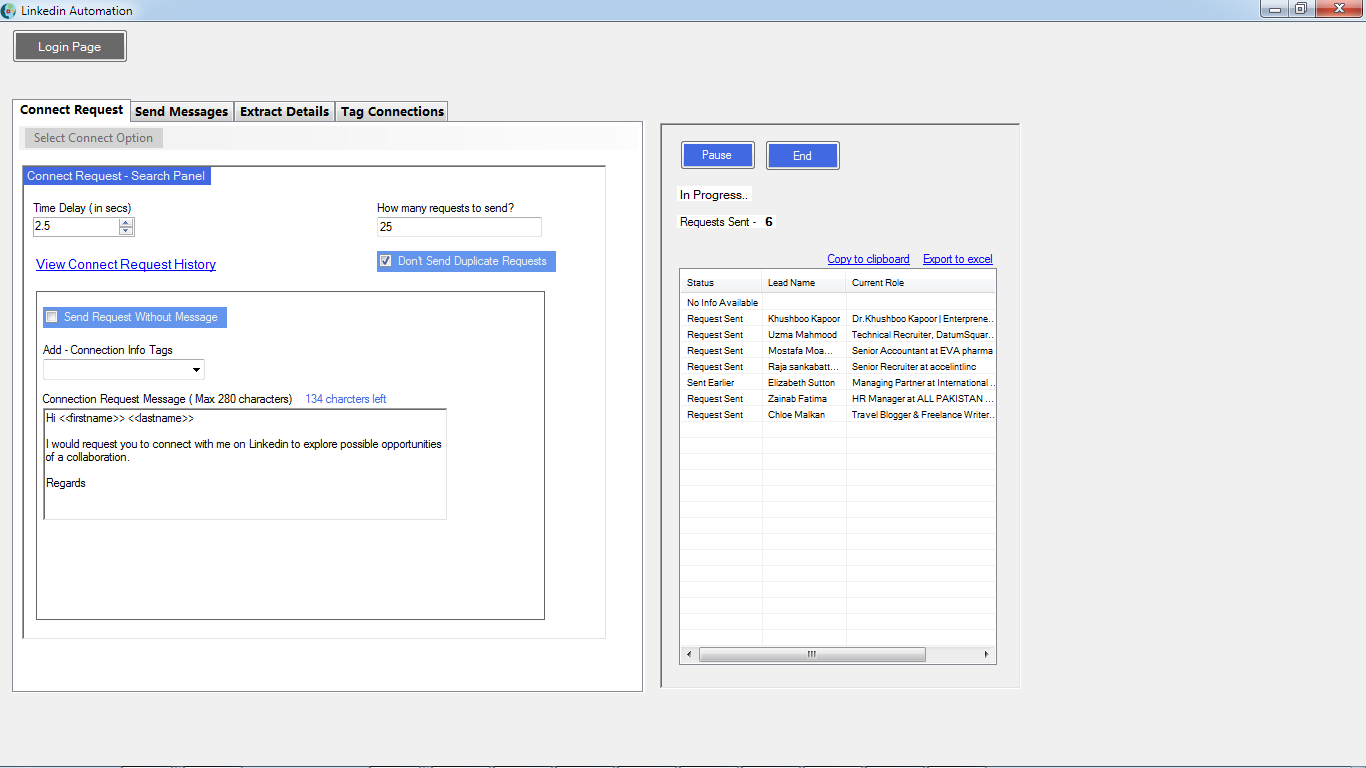The image size is (1366, 768).
Task: Click the horizontal scrollbar thumb in results table
Action: [812, 654]
